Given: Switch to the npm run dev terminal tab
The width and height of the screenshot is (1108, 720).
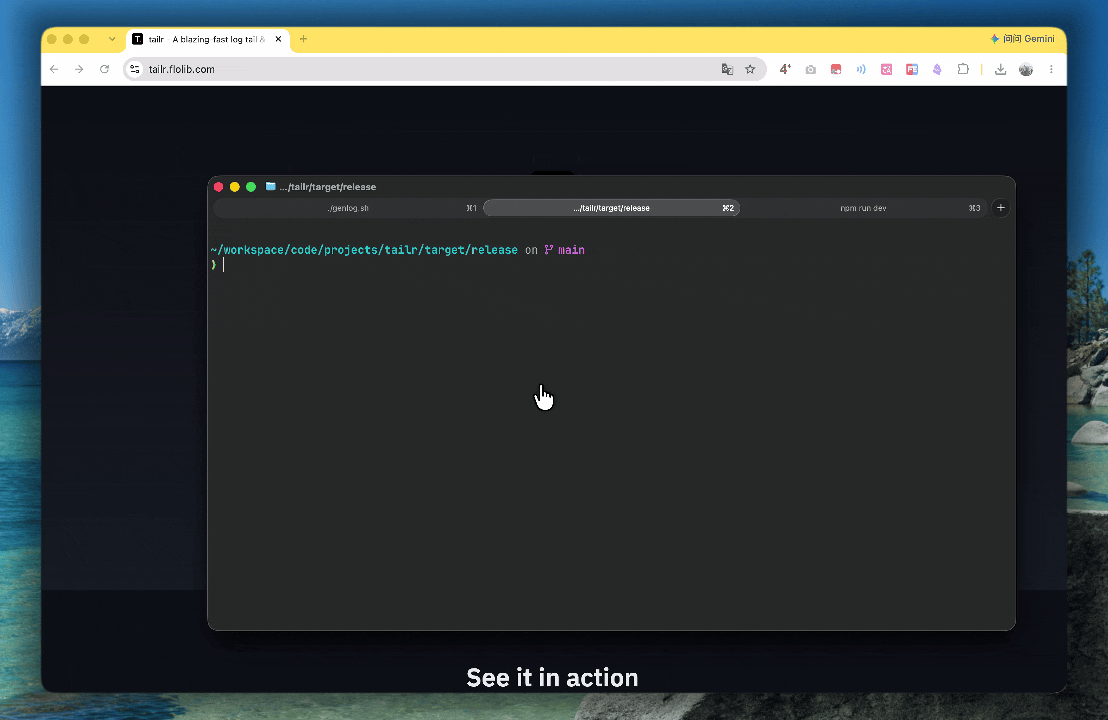Looking at the screenshot, I should (x=864, y=208).
